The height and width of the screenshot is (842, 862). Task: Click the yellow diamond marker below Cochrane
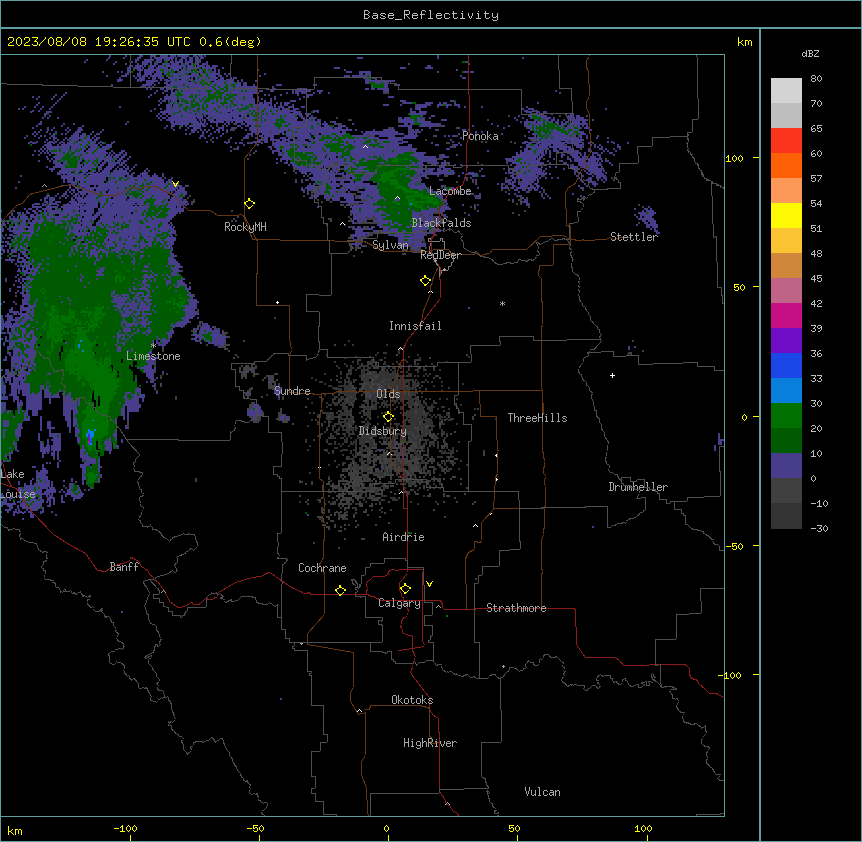click(340, 590)
